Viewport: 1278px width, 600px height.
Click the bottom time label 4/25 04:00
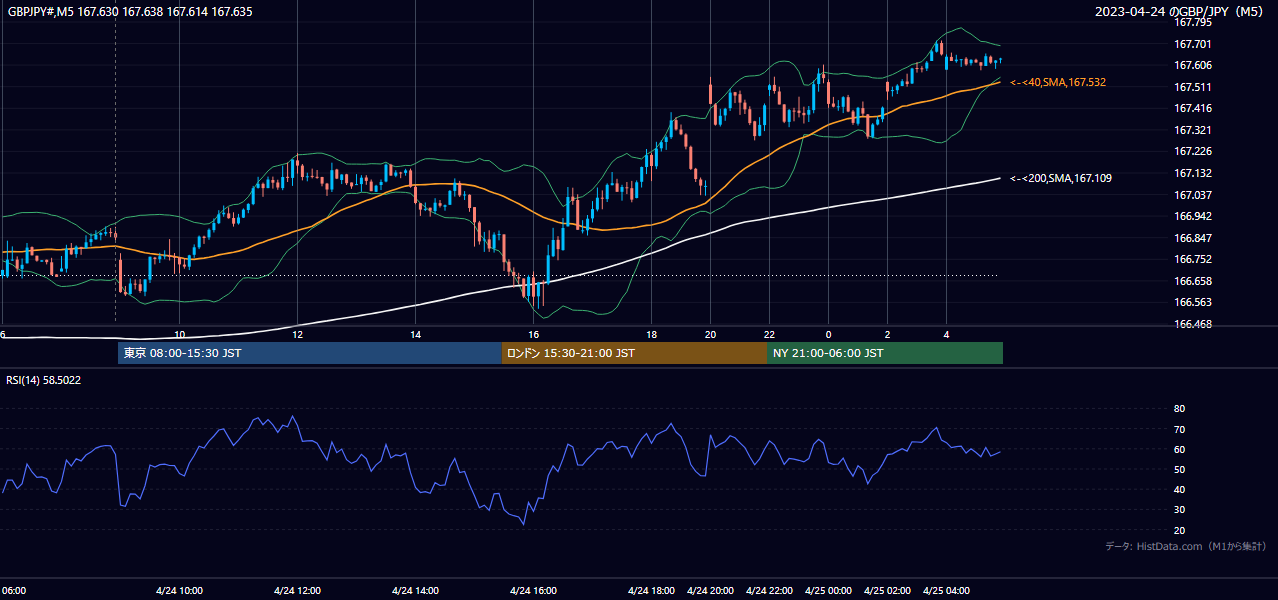pos(946,590)
